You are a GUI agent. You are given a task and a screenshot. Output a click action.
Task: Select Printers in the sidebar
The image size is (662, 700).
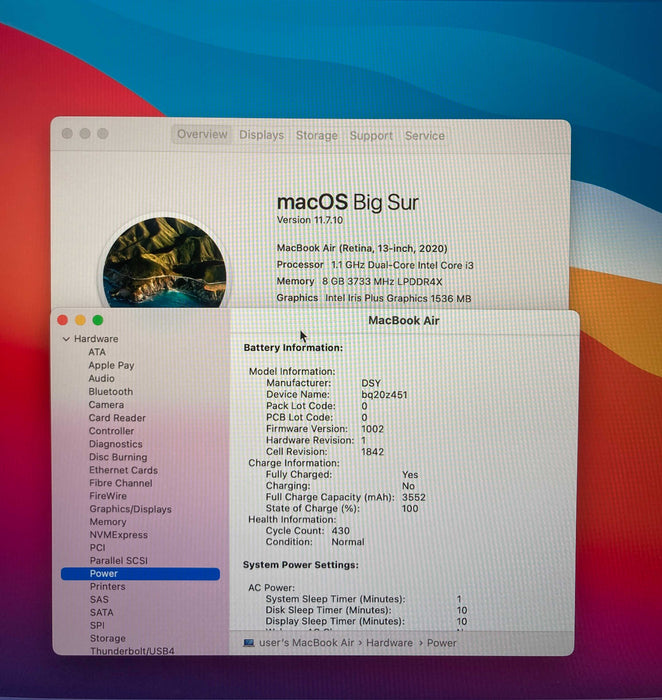[x=108, y=587]
